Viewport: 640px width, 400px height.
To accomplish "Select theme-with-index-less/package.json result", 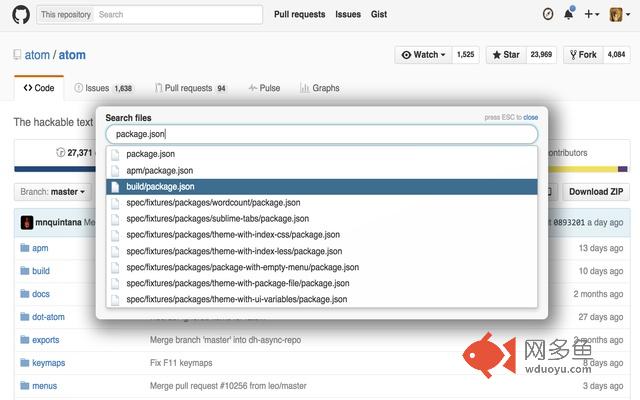I will pos(322,251).
